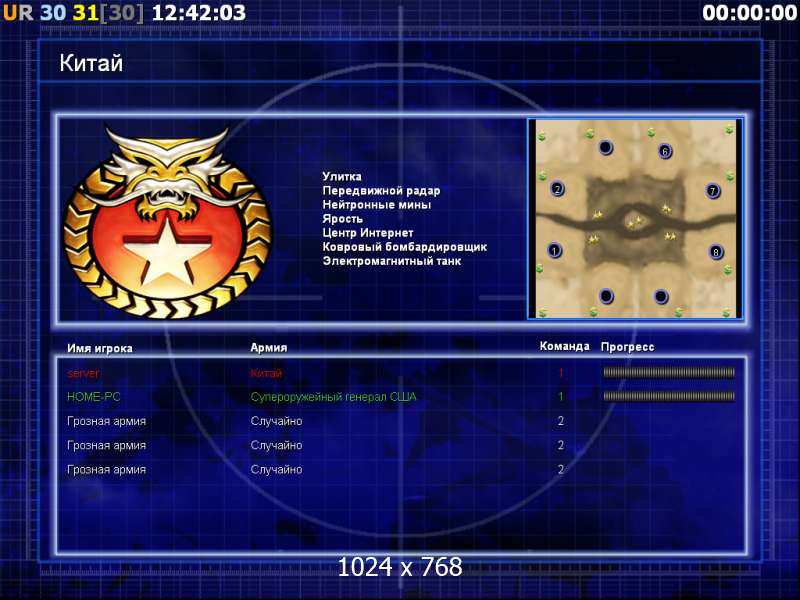This screenshot has width=800, height=600.
Task: Select start position 8 on the minimap
Action: tap(716, 252)
